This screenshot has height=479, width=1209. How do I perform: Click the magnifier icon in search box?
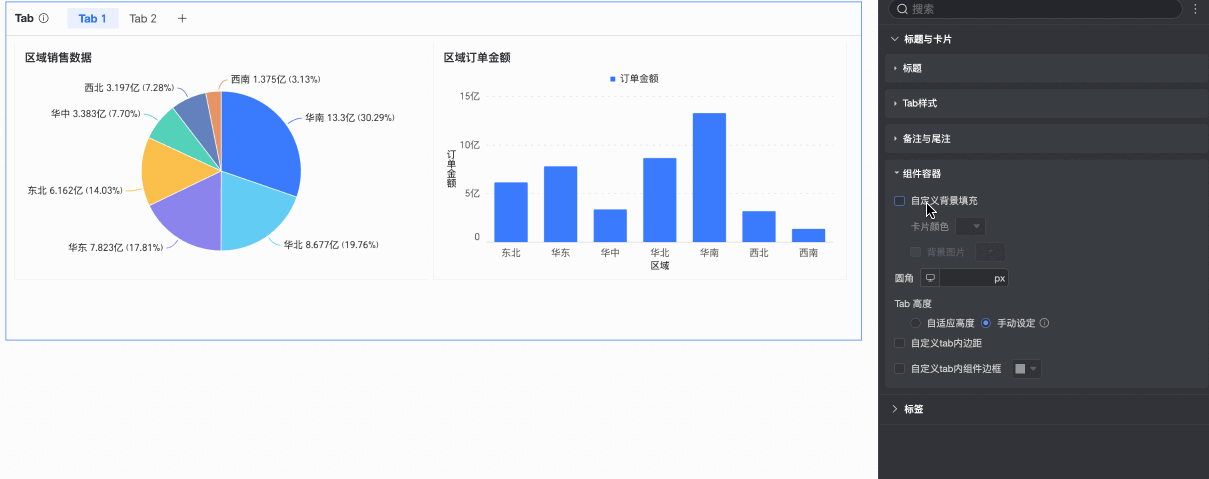[902, 9]
